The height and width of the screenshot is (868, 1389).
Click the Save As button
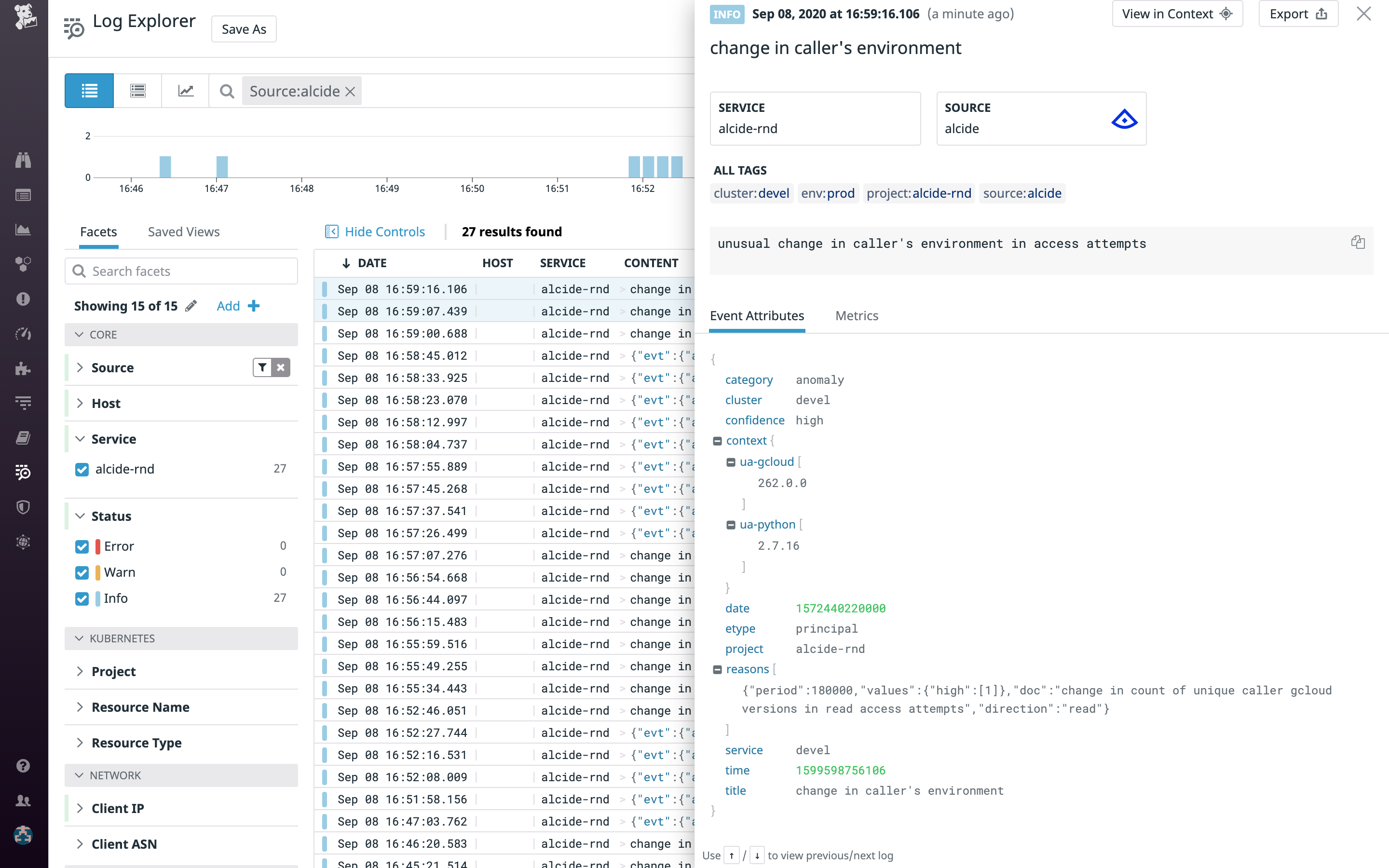pyautogui.click(x=244, y=28)
